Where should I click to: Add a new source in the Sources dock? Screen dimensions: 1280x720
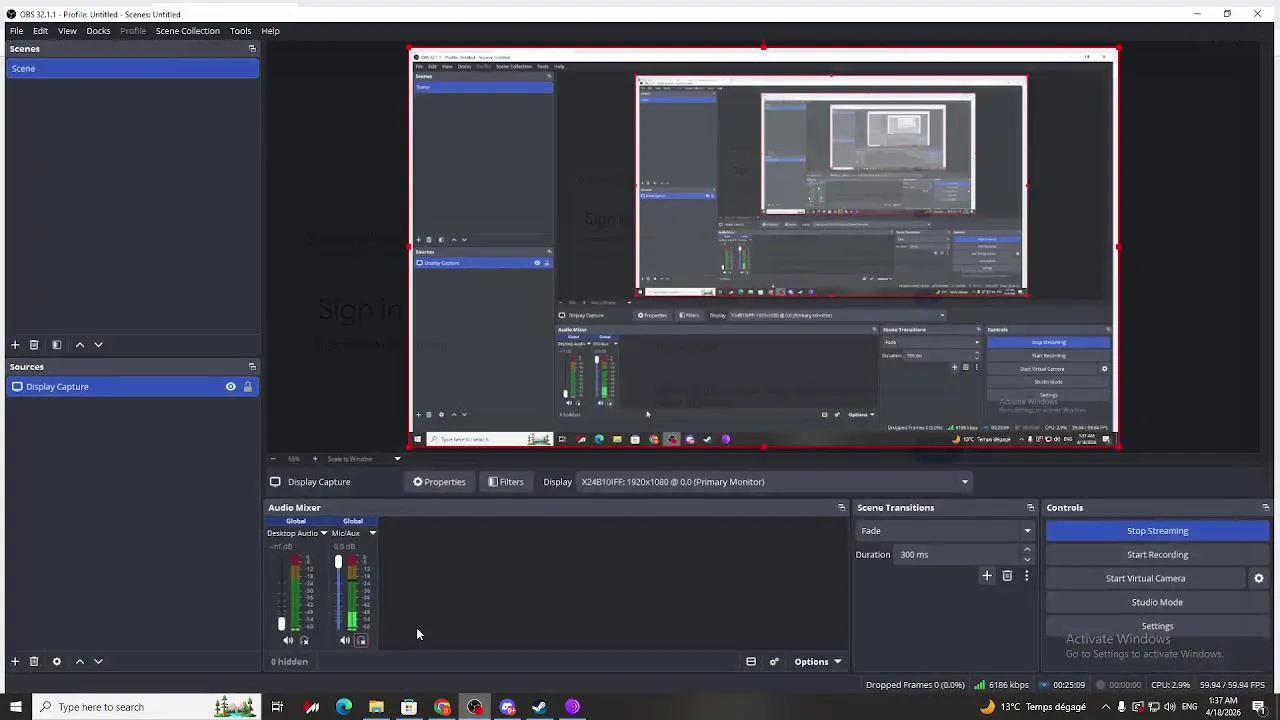(15, 661)
